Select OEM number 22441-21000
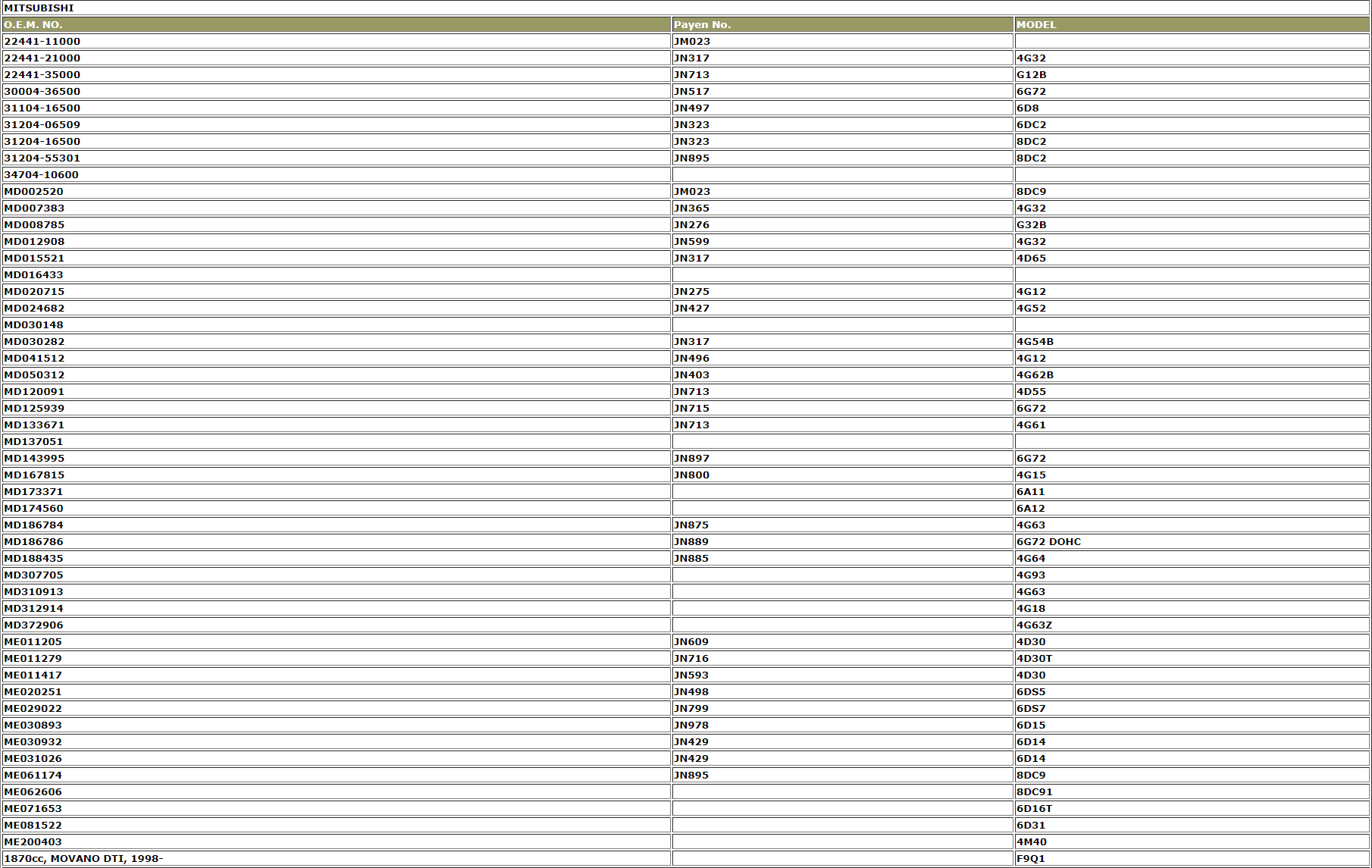The width and height of the screenshot is (1372, 868). click(x=337, y=58)
